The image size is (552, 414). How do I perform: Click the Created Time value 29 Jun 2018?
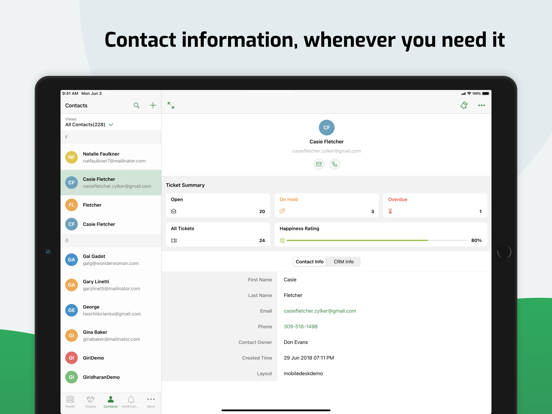(309, 358)
